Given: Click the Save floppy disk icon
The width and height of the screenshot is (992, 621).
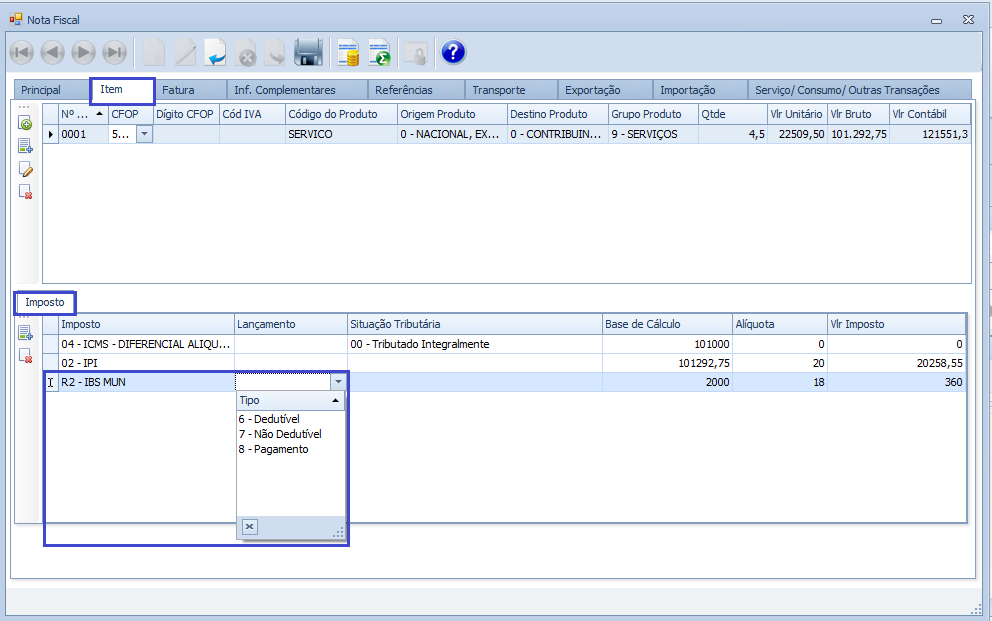Looking at the screenshot, I should click(308, 52).
